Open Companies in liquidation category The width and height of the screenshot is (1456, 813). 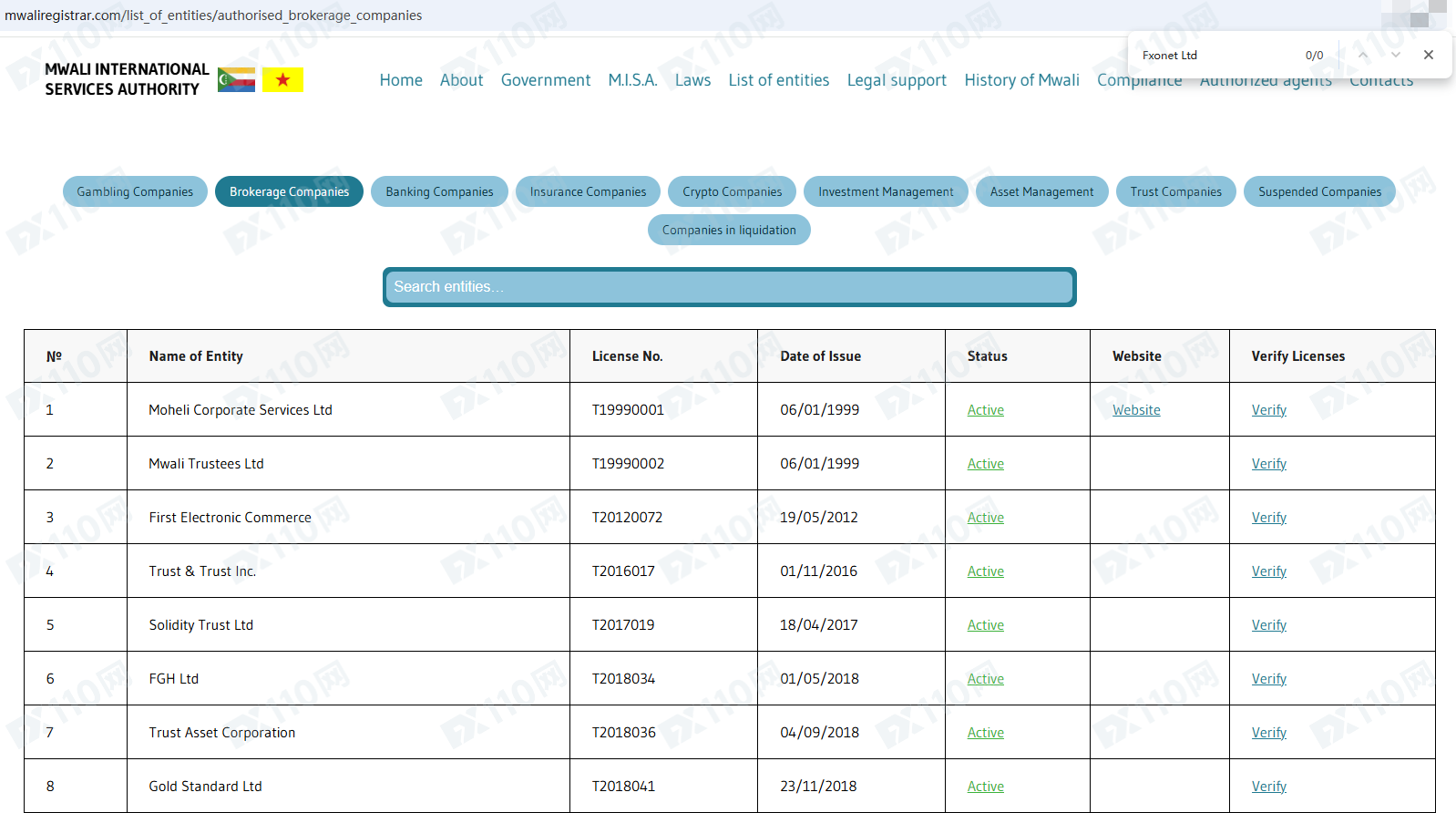click(729, 230)
